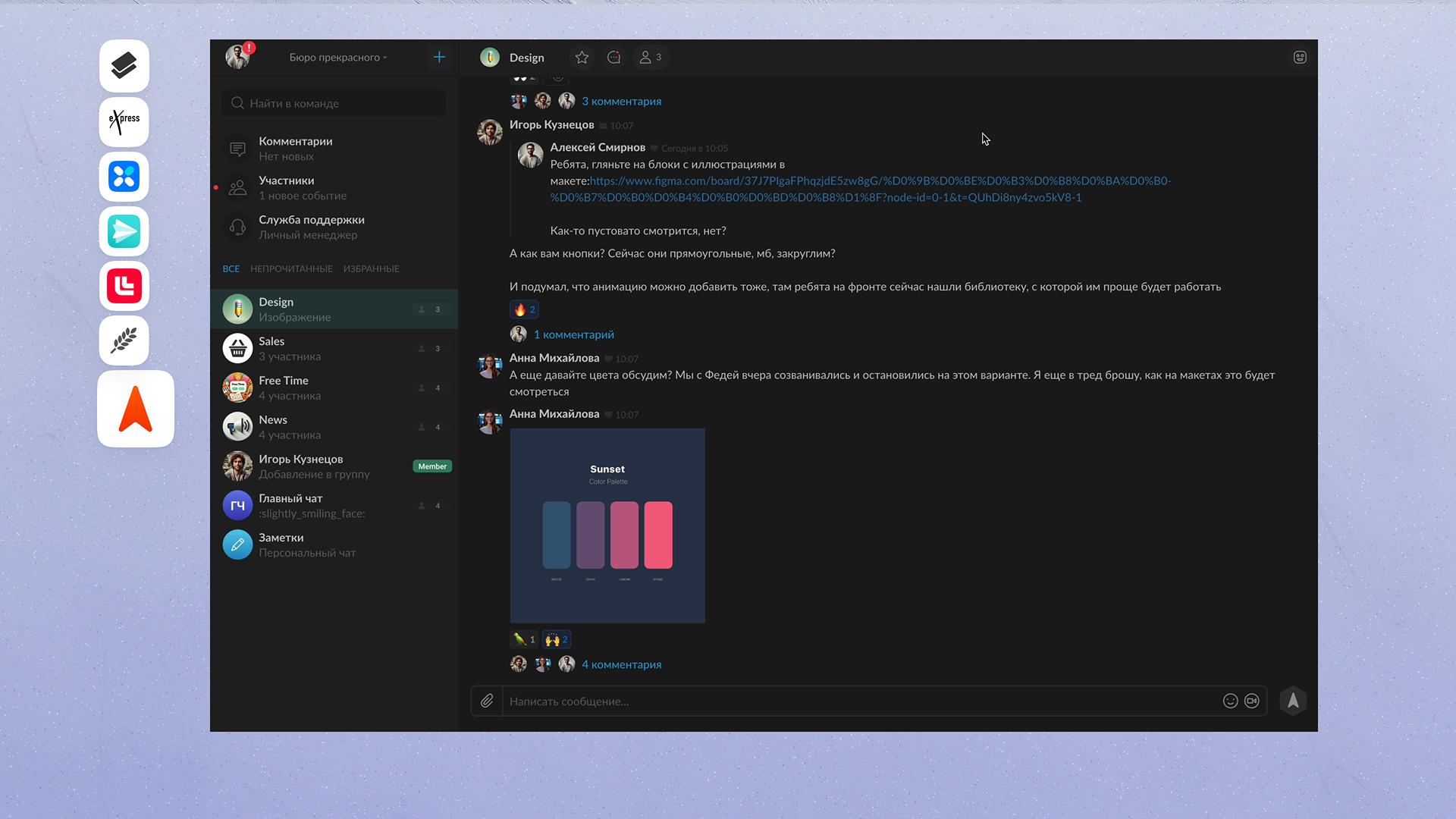Click the top-right panel icon

[x=1300, y=58]
